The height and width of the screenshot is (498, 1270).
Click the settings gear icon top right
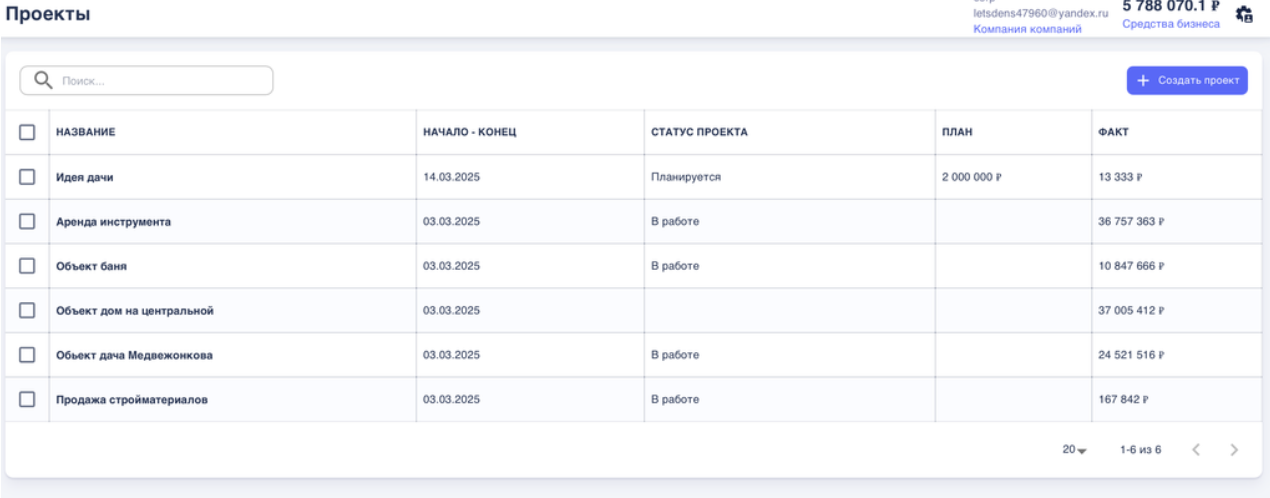[x=1244, y=15]
